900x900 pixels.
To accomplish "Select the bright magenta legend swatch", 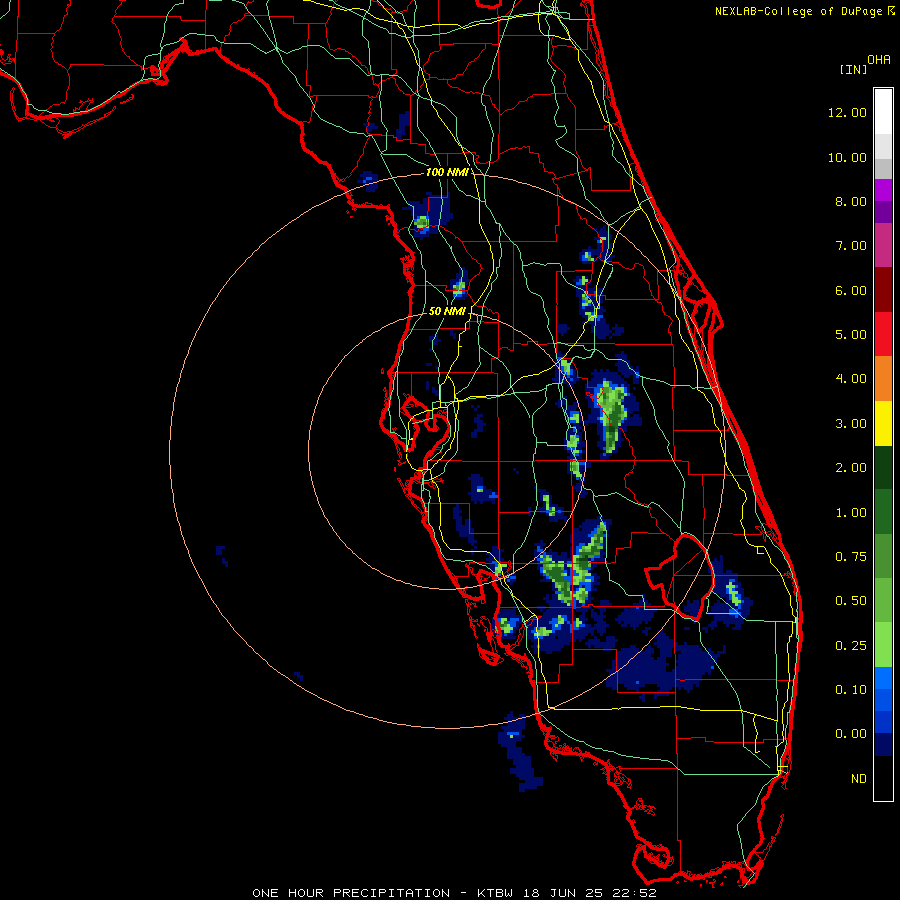I will (x=883, y=190).
